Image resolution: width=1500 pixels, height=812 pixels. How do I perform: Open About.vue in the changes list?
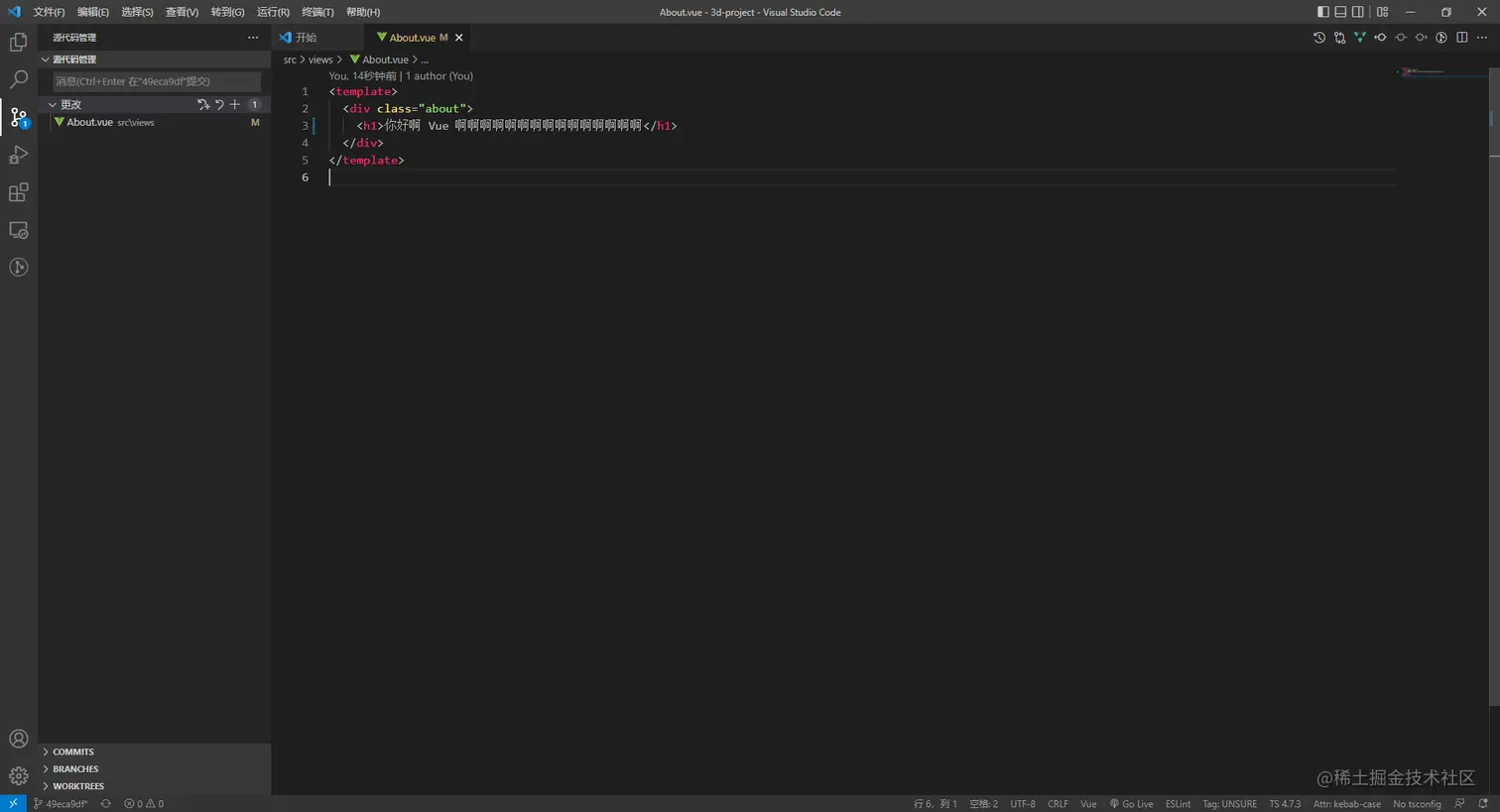(x=155, y=122)
